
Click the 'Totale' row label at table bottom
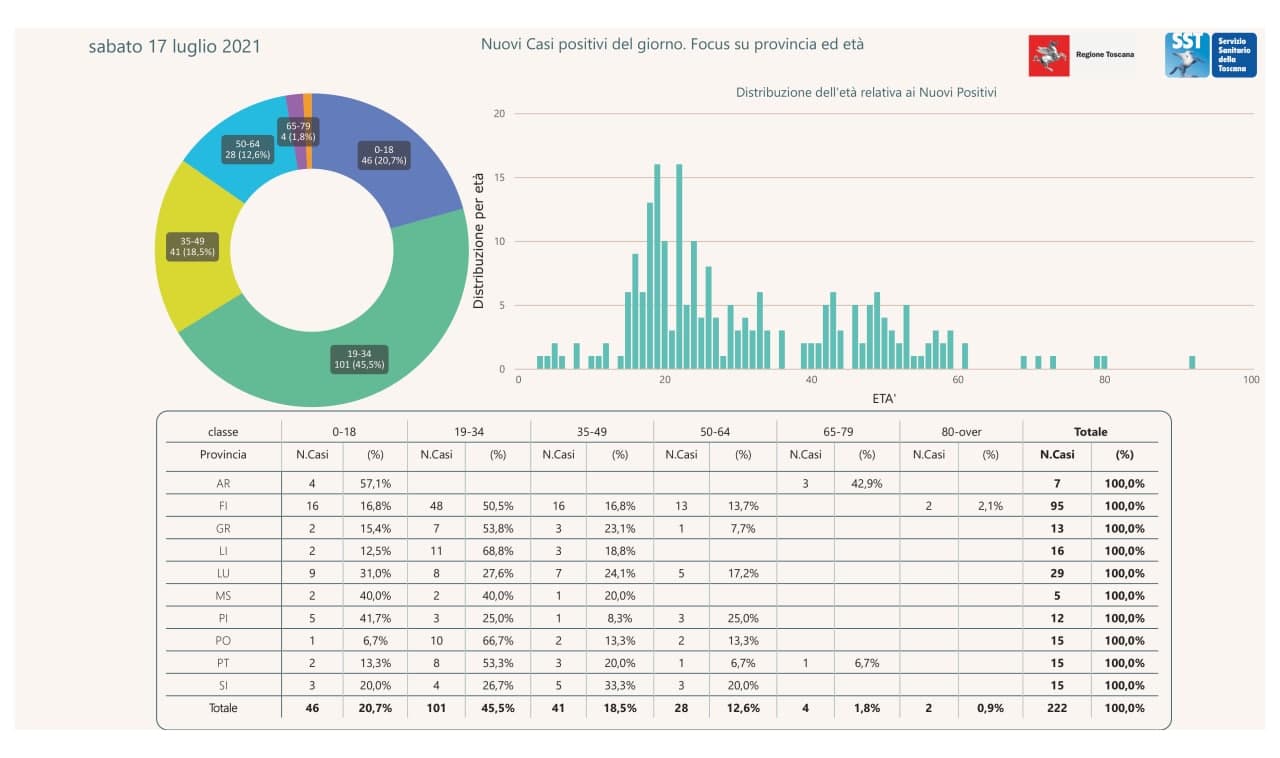pos(223,708)
